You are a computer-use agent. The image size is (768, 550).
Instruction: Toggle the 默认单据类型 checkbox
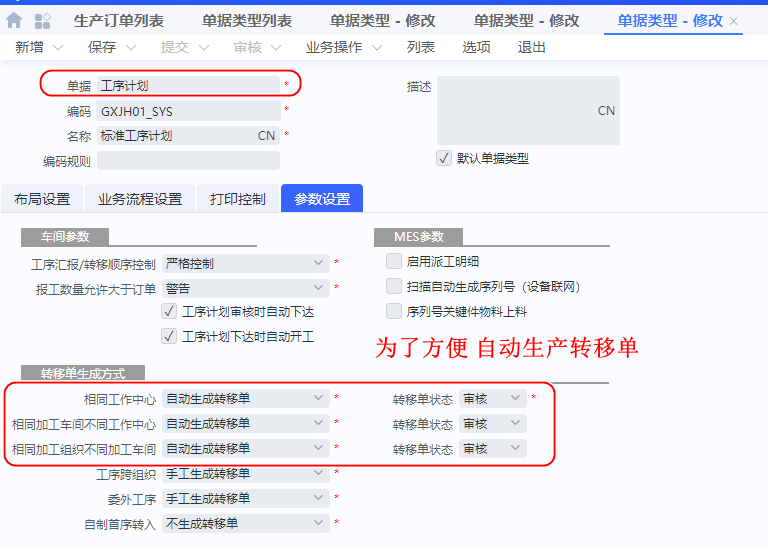coord(444,158)
